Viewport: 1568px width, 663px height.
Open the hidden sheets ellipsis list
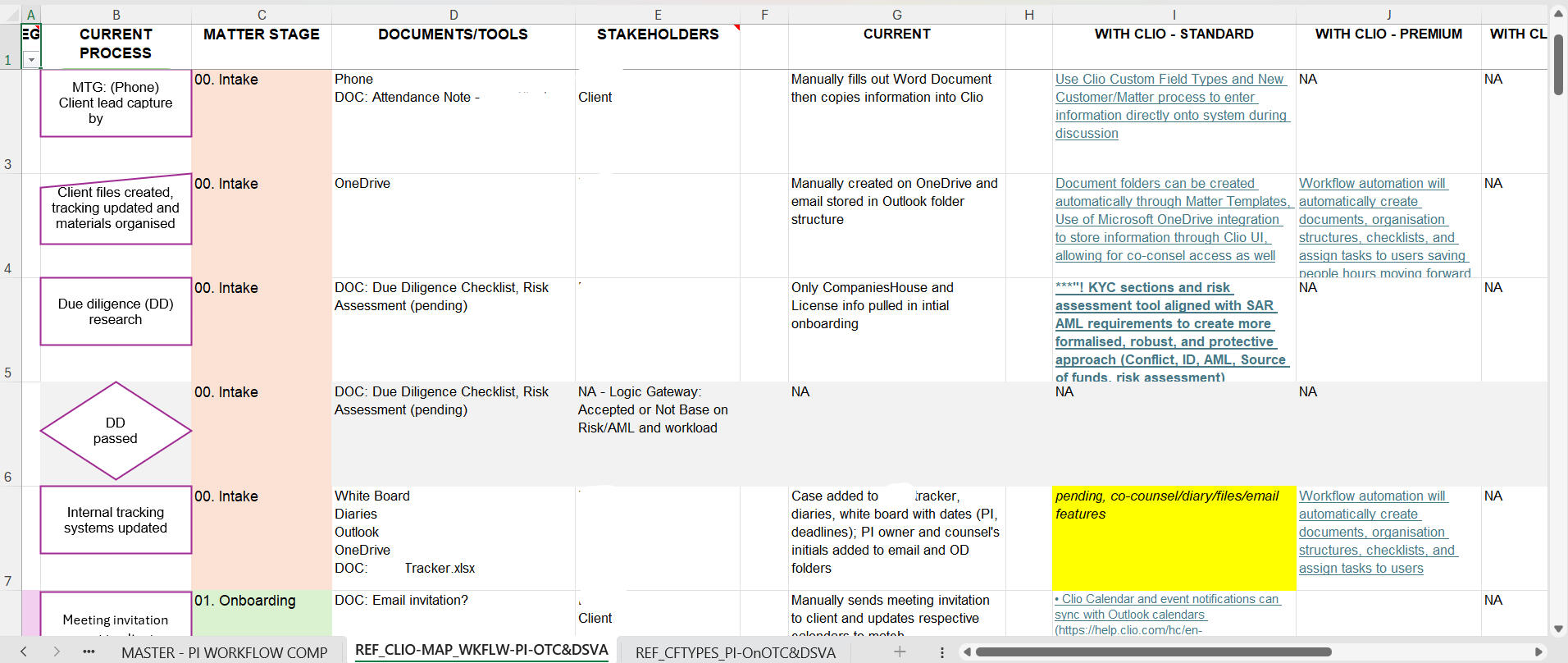click(x=89, y=652)
